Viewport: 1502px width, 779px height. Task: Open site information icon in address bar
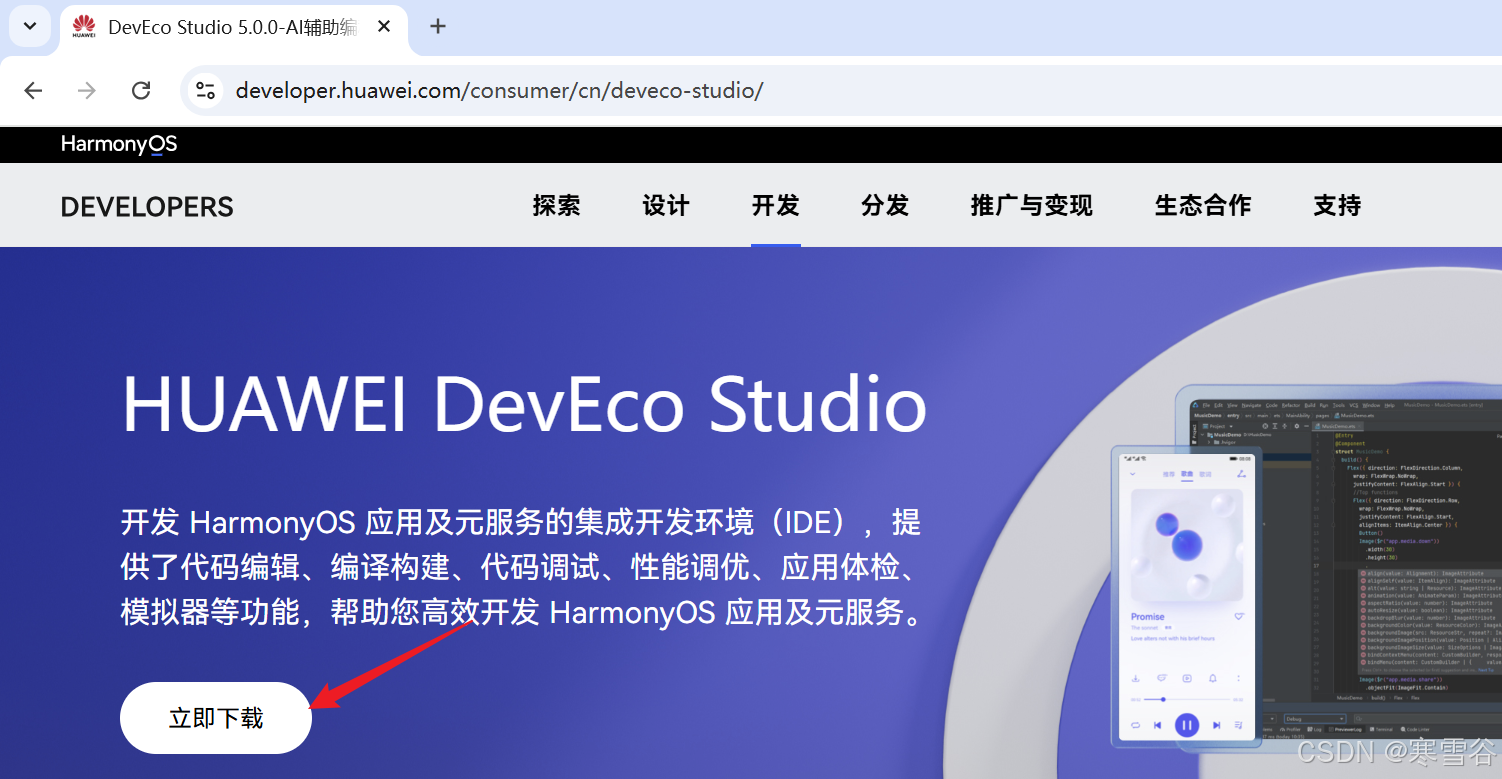pyautogui.click(x=206, y=91)
